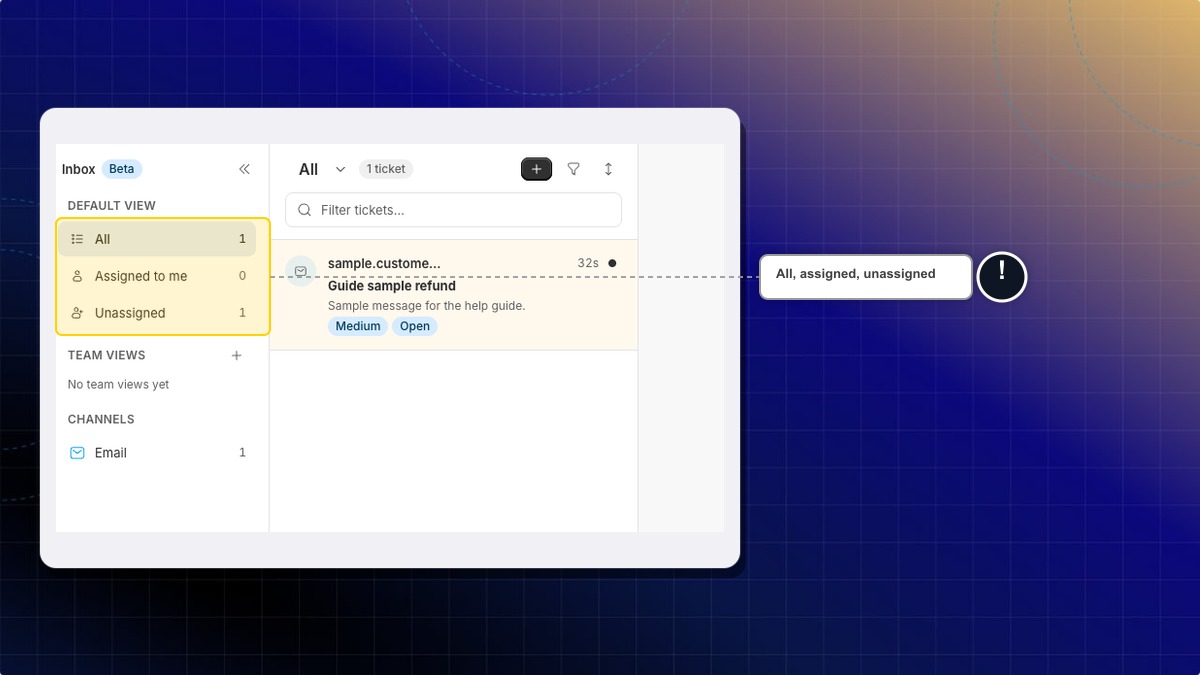
Task: Click the new ticket plus button
Action: tap(536, 169)
